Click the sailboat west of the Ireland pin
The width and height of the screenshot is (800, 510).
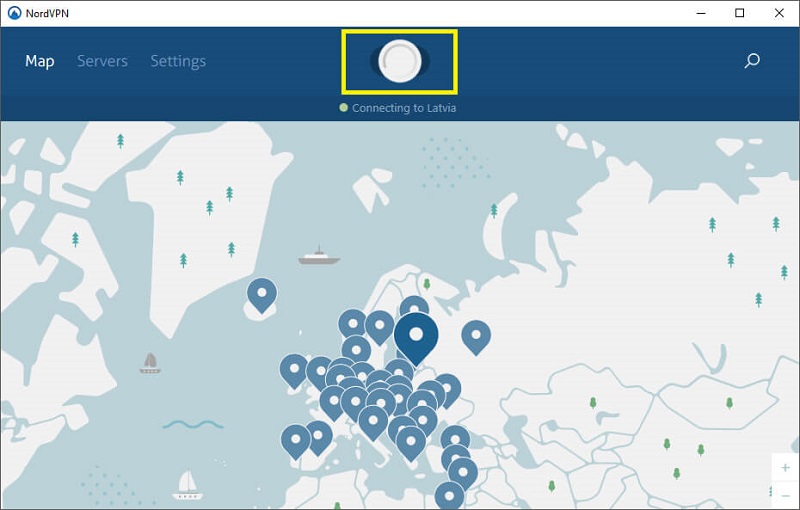[x=150, y=363]
